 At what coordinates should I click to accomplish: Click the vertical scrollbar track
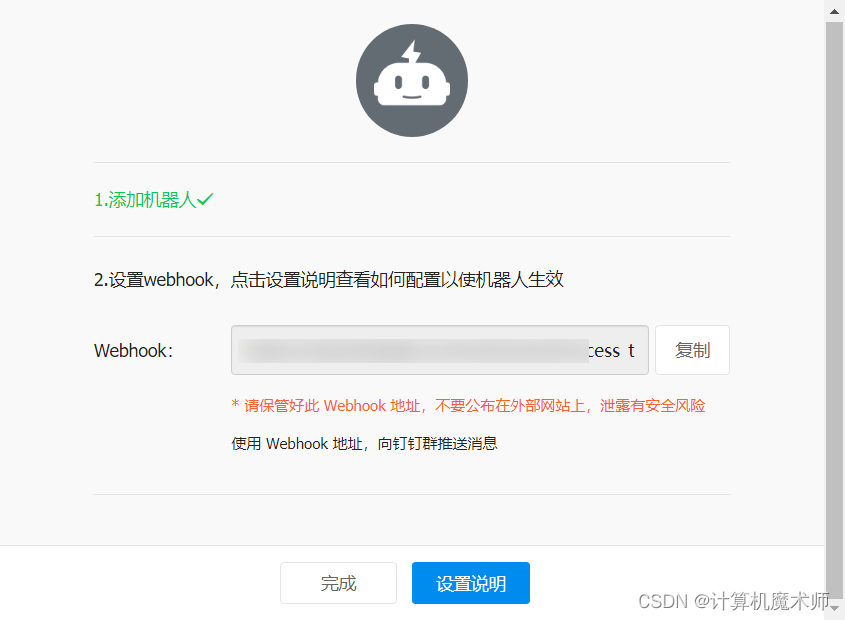point(834,309)
